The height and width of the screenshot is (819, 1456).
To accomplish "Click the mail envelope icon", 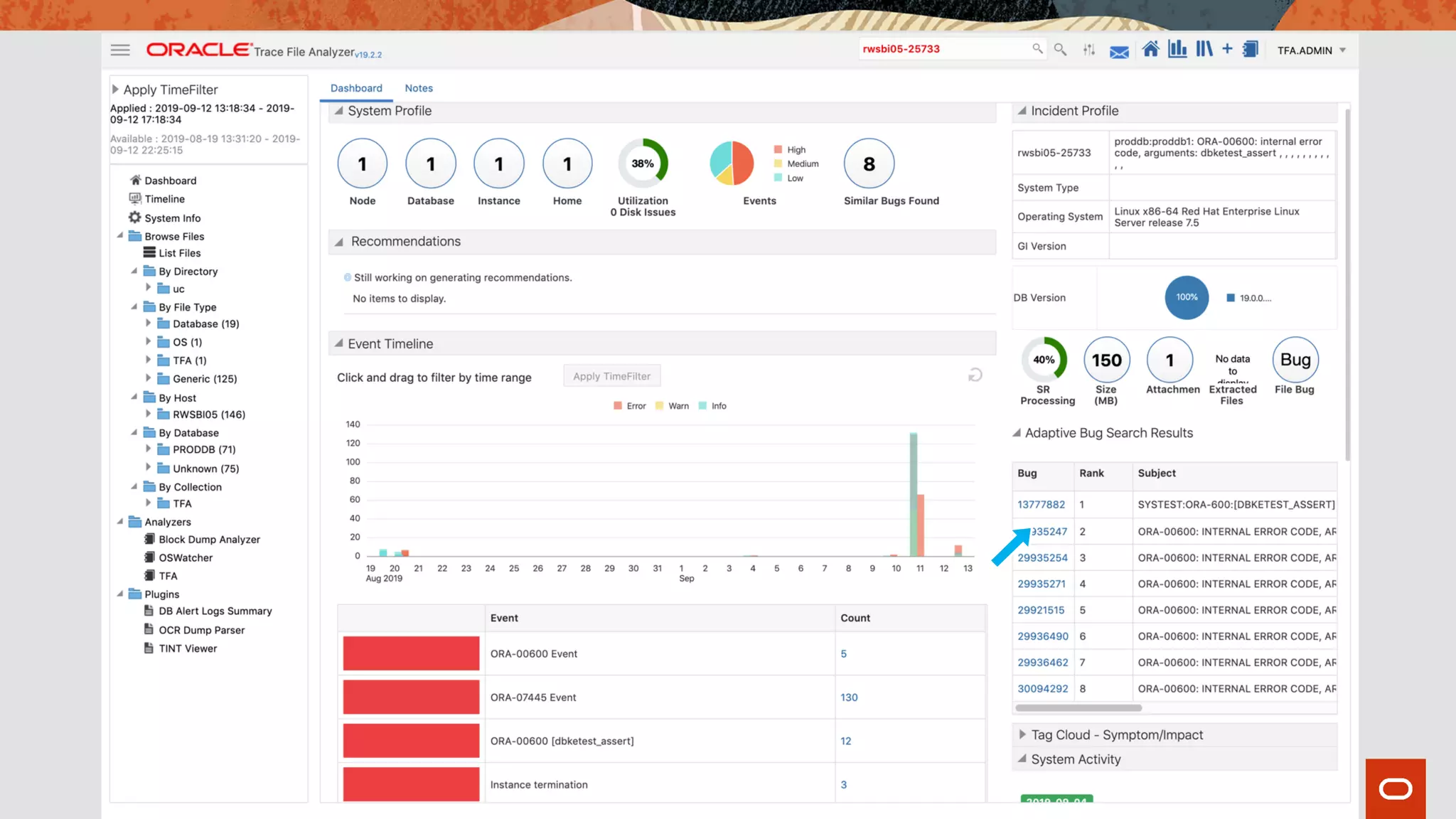I will point(1119,52).
